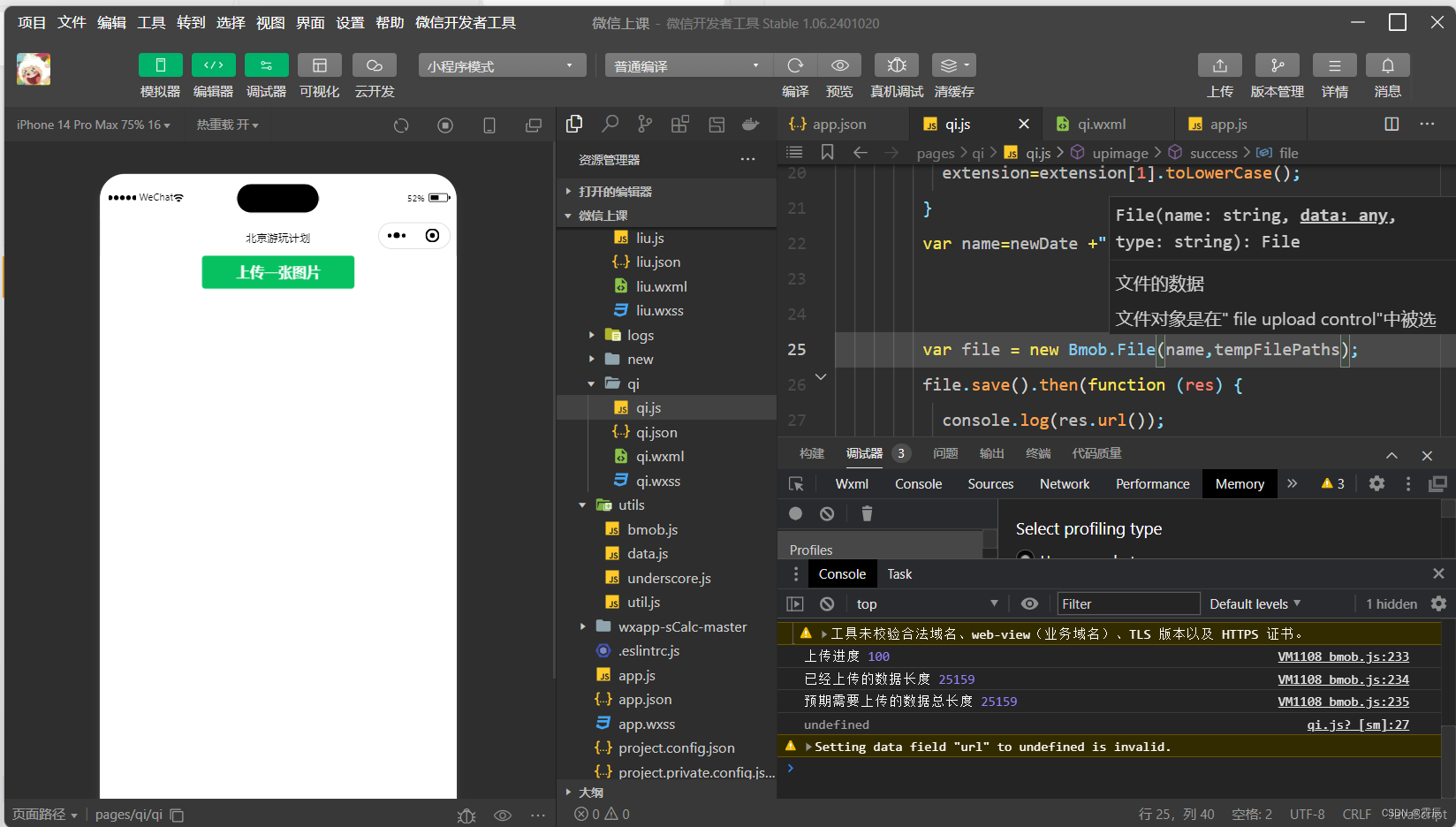The height and width of the screenshot is (827, 1456).
Task: Click the delete profile trash icon
Action: click(x=867, y=513)
